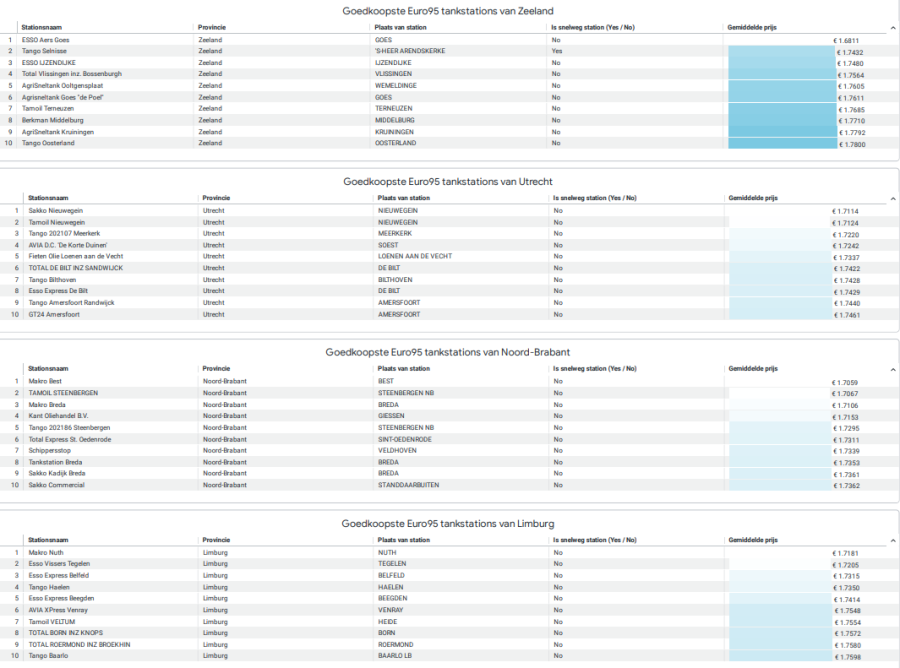
Task: Select the Tango 202107 Meerkerk station name
Action: click(64, 234)
